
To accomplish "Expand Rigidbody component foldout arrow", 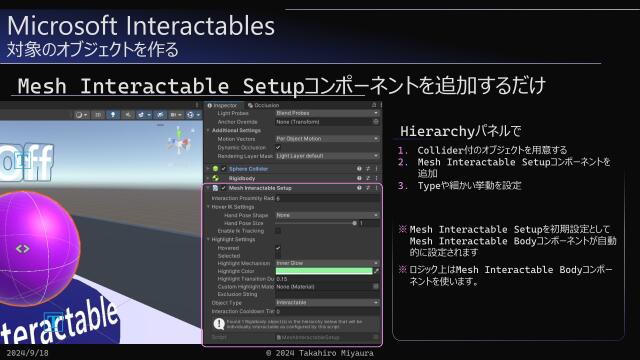I will click(x=208, y=178).
